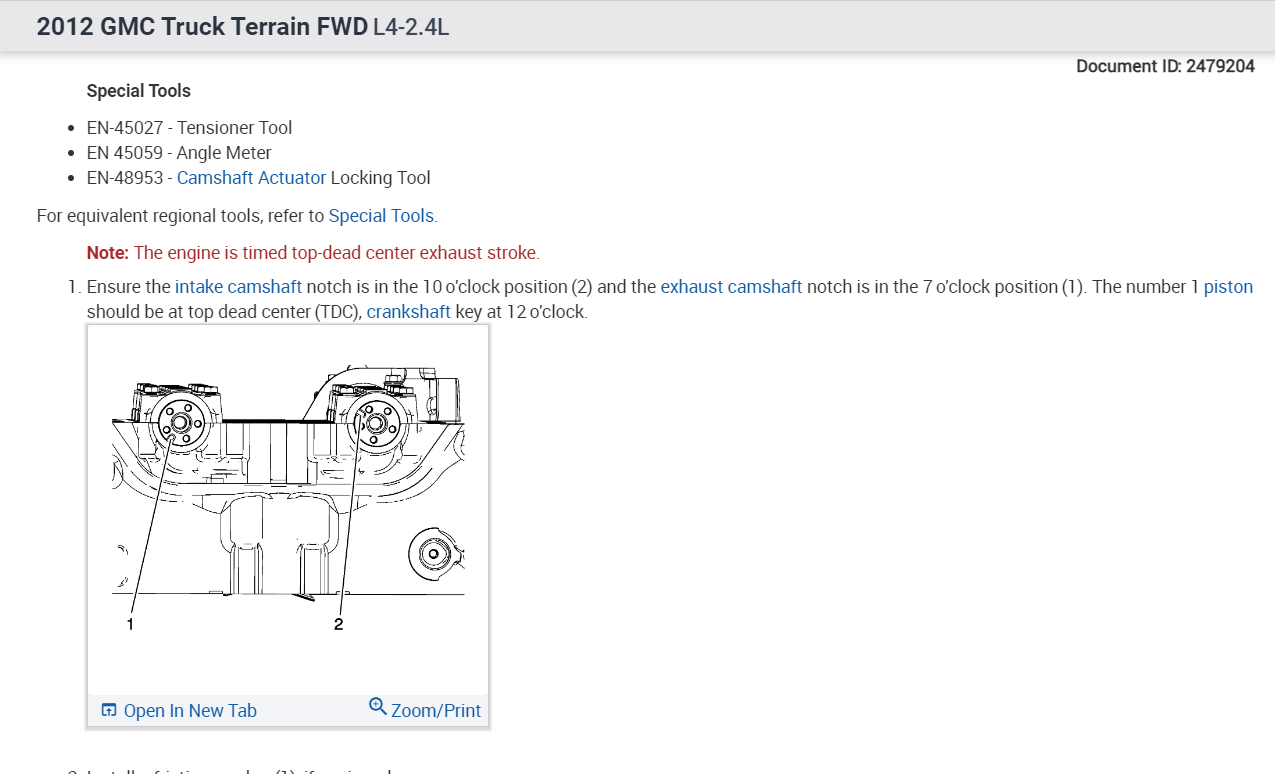Click callout number 1 in diagram
The image size is (1275, 774).
click(x=130, y=624)
